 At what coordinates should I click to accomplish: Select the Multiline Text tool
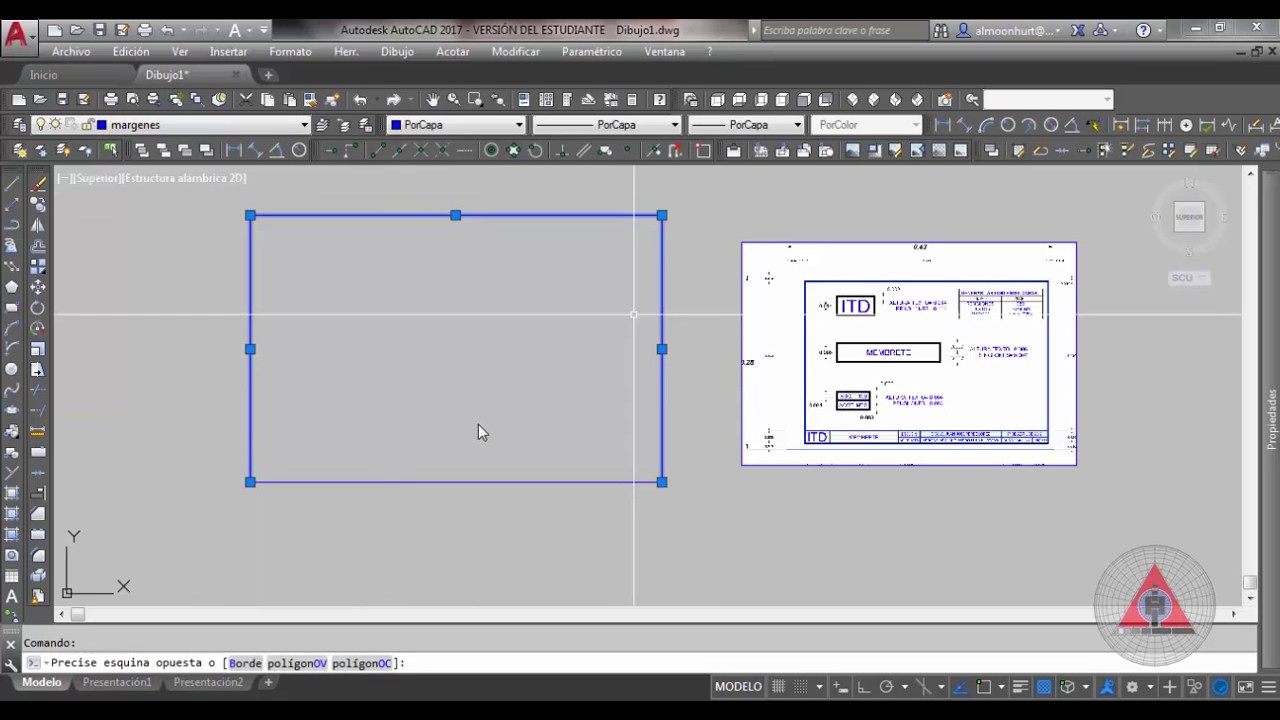pyautogui.click(x=12, y=597)
